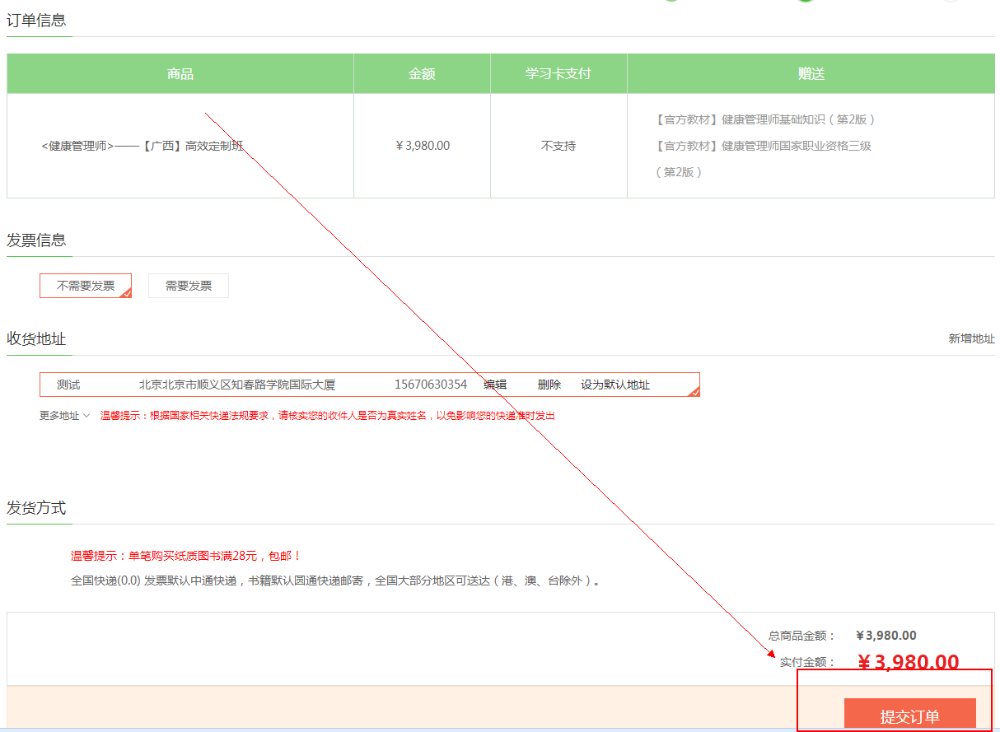Open the 新增地址 add address link
Image resolution: width=1000 pixels, height=732 pixels.
tap(971, 339)
